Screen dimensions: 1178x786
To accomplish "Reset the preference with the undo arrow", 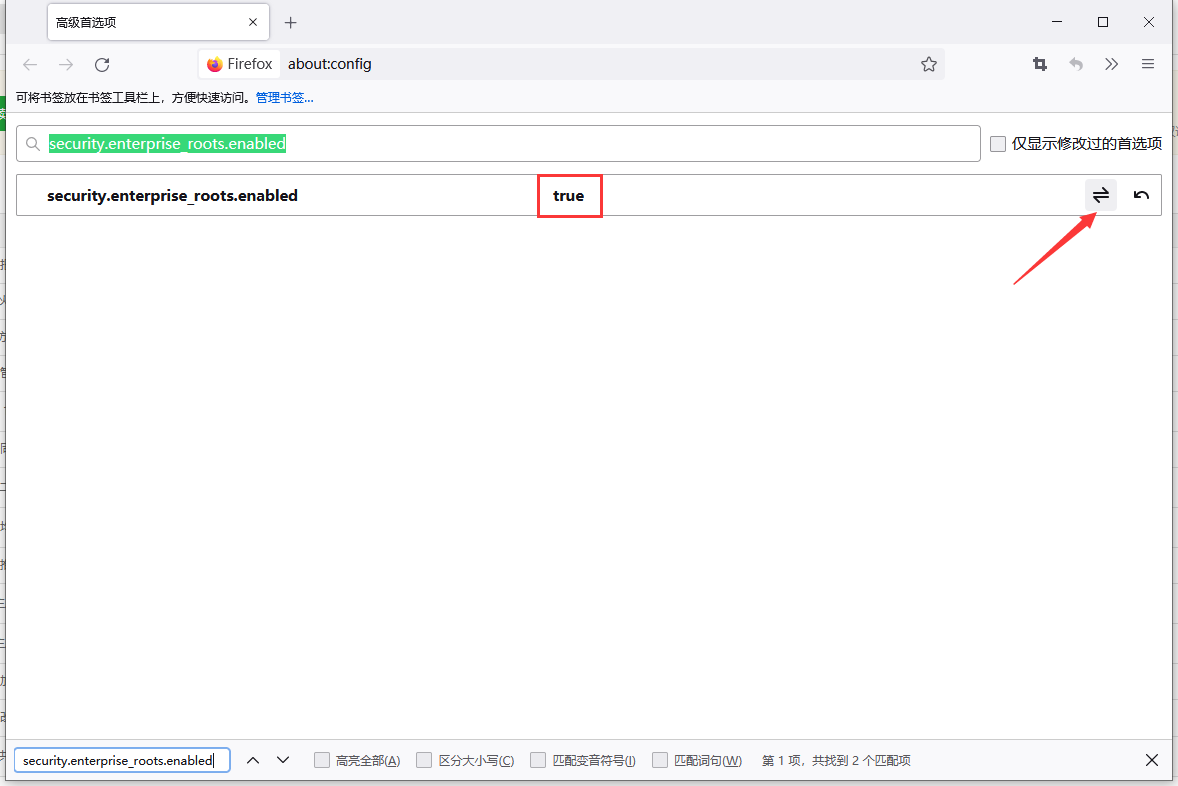I will [1141, 195].
